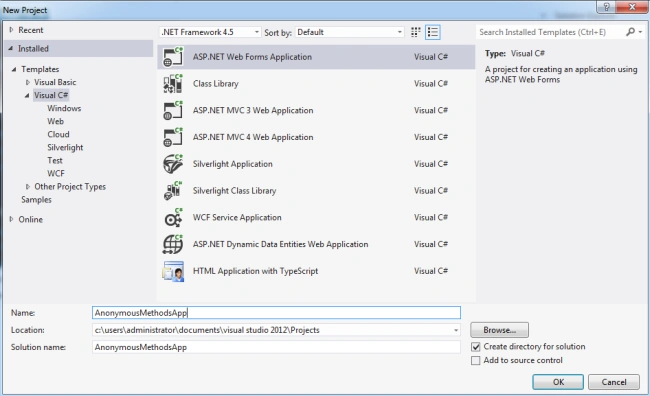Click the ASP.NET Web Forms Application template icon

pyautogui.click(x=173, y=57)
